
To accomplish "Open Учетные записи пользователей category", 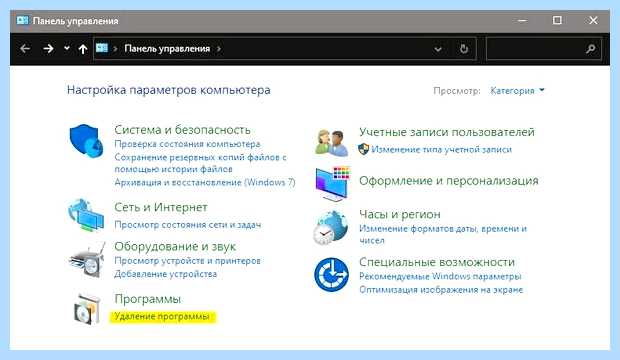I will pyautogui.click(x=447, y=132).
